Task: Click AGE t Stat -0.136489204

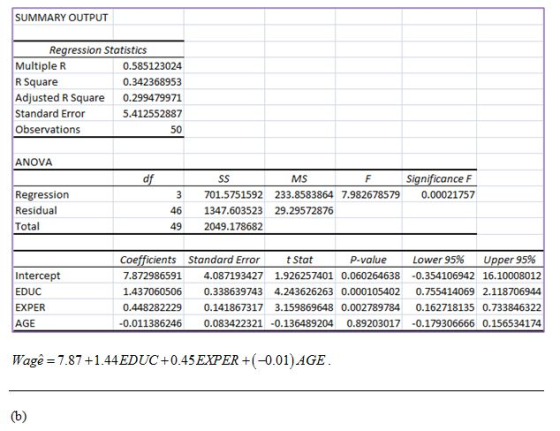Action: coord(302,323)
